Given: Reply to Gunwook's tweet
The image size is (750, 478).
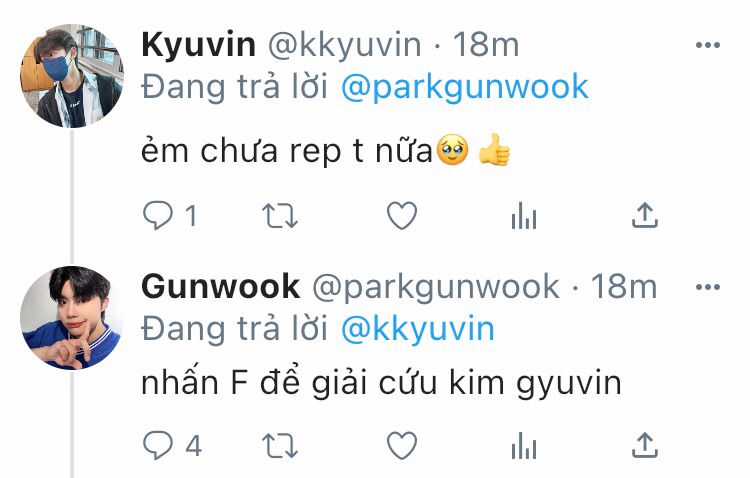Looking at the screenshot, I should tap(158, 445).
